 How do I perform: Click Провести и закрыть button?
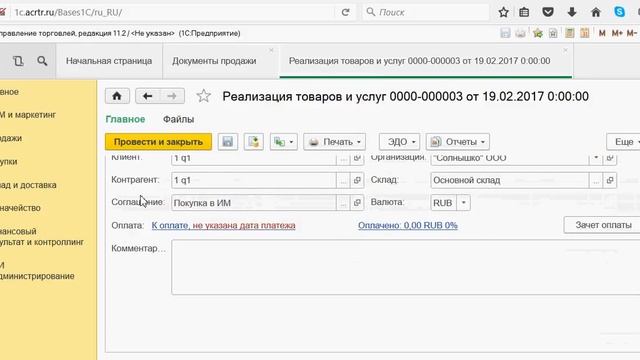(158, 142)
